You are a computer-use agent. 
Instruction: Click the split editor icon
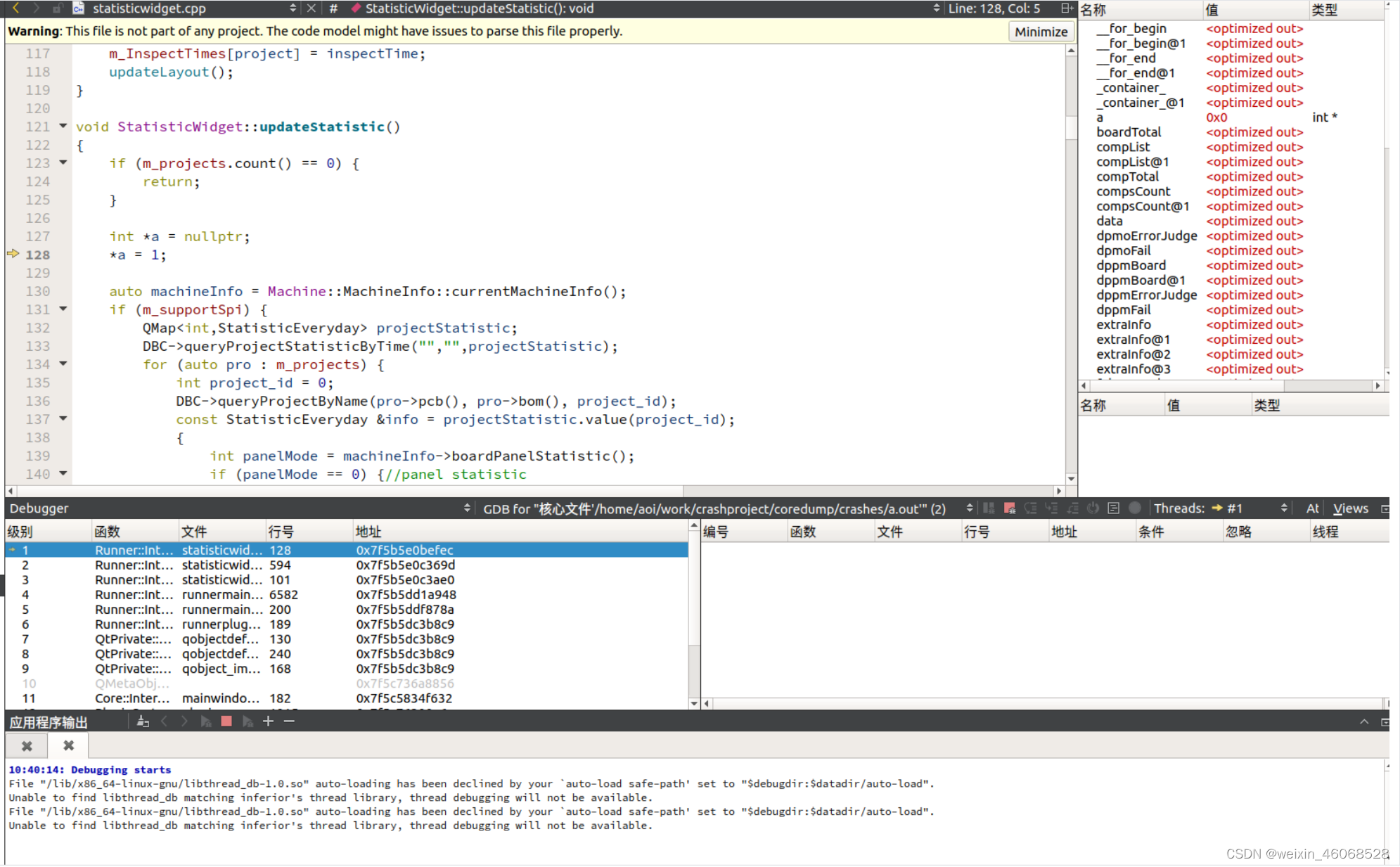[x=1067, y=8]
